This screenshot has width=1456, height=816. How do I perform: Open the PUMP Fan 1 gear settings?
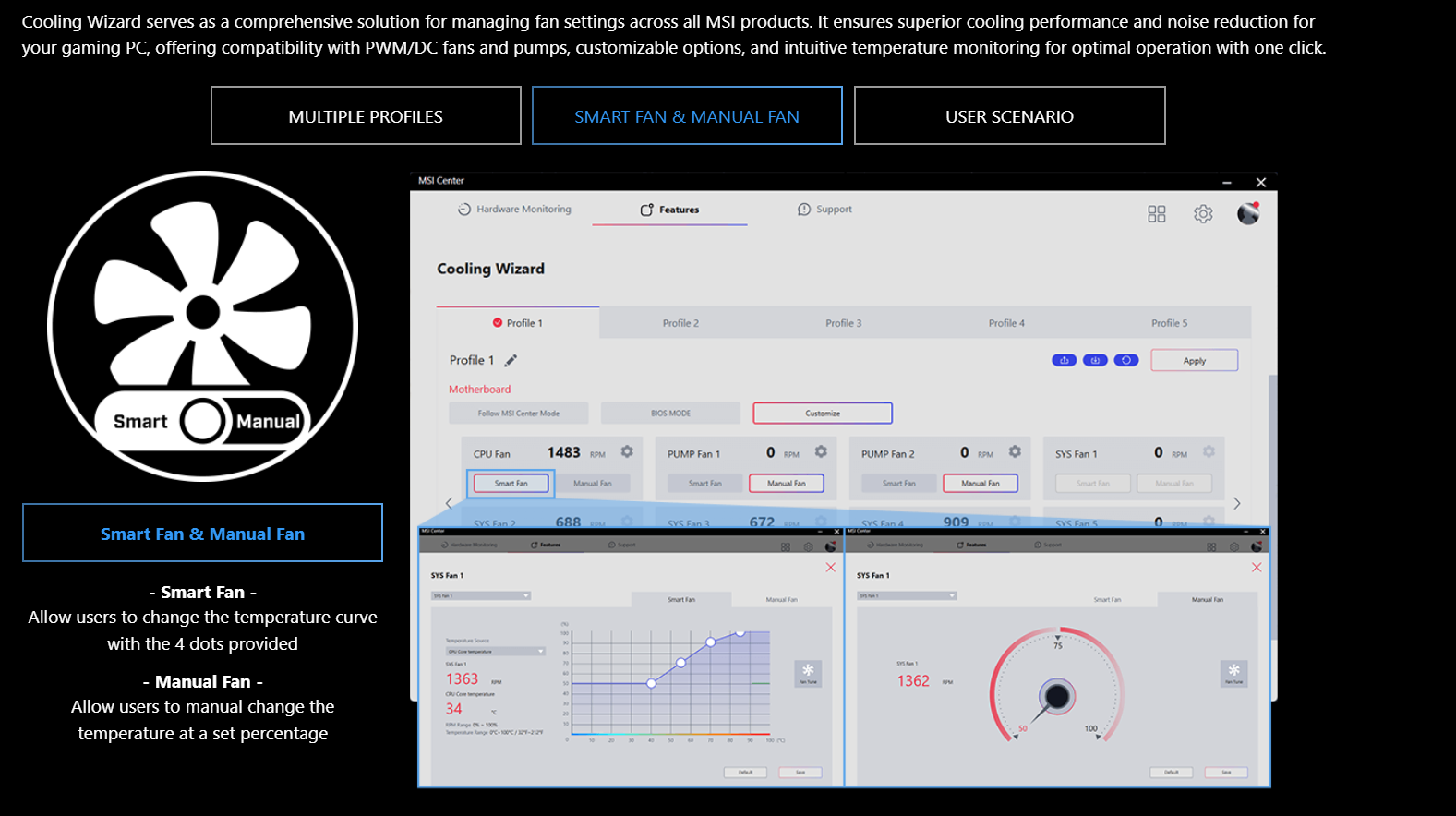point(821,452)
